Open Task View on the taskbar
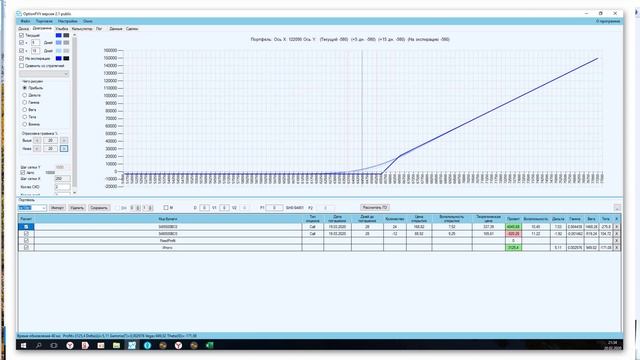Viewport: 640px width, 360px height. 54,345
